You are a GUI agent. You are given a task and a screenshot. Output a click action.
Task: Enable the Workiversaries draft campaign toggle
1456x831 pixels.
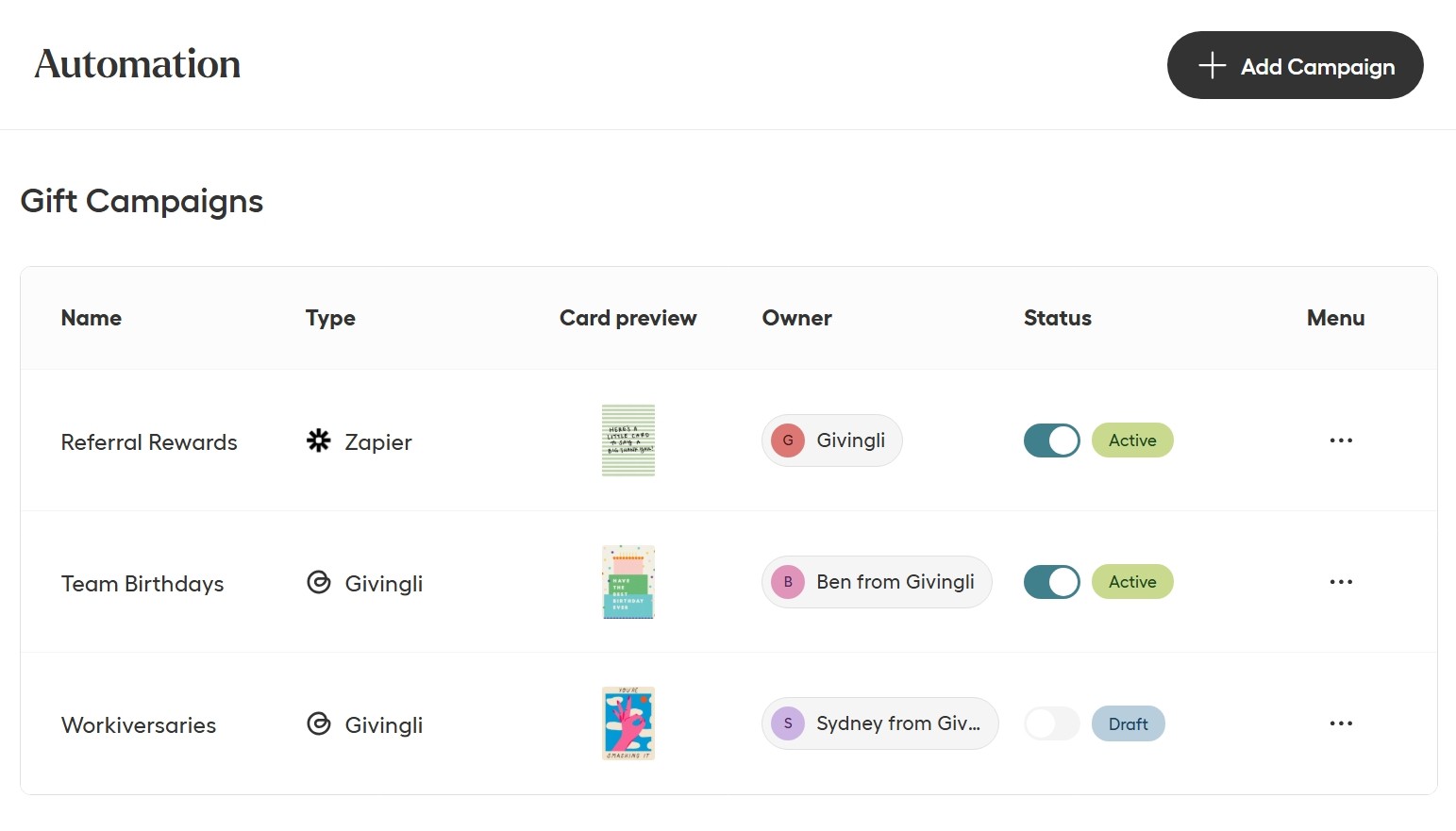(1051, 723)
